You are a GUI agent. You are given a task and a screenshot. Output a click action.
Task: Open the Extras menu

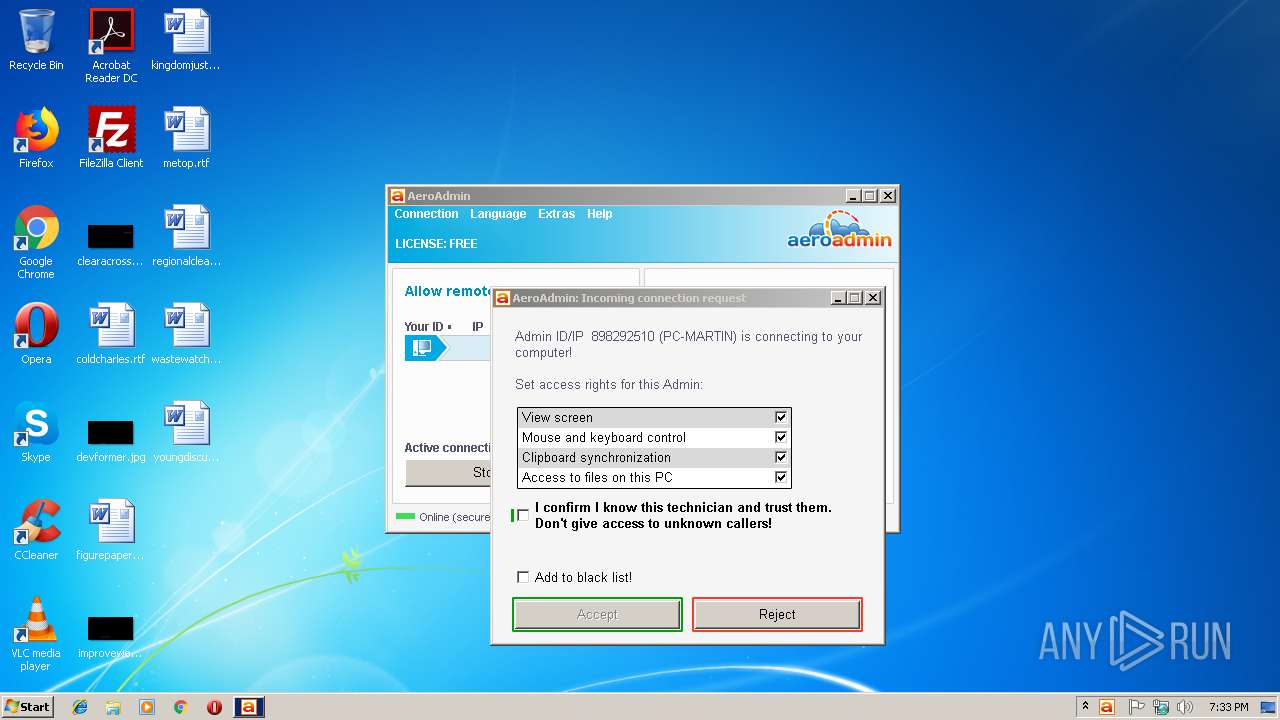click(556, 214)
